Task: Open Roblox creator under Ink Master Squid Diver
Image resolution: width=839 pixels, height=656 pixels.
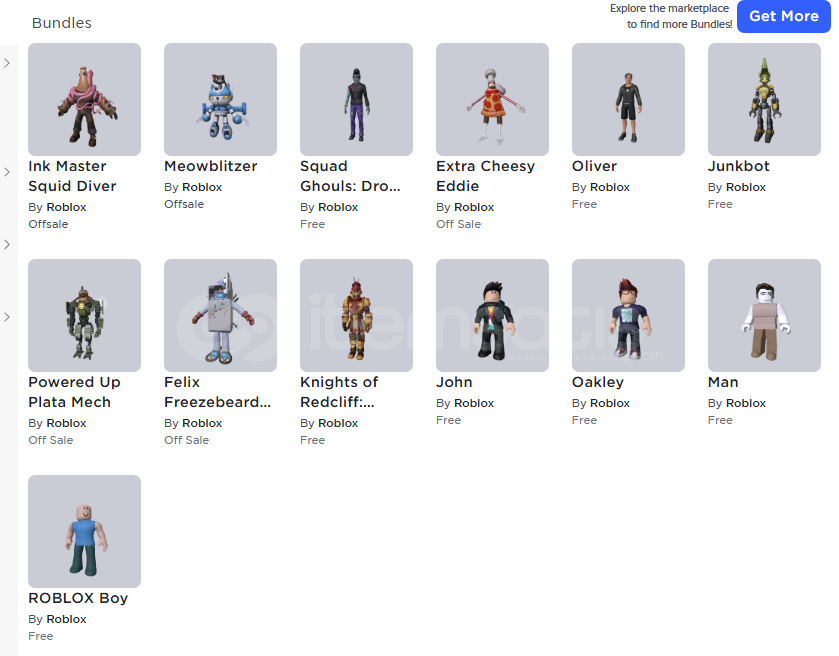Action: coord(66,207)
